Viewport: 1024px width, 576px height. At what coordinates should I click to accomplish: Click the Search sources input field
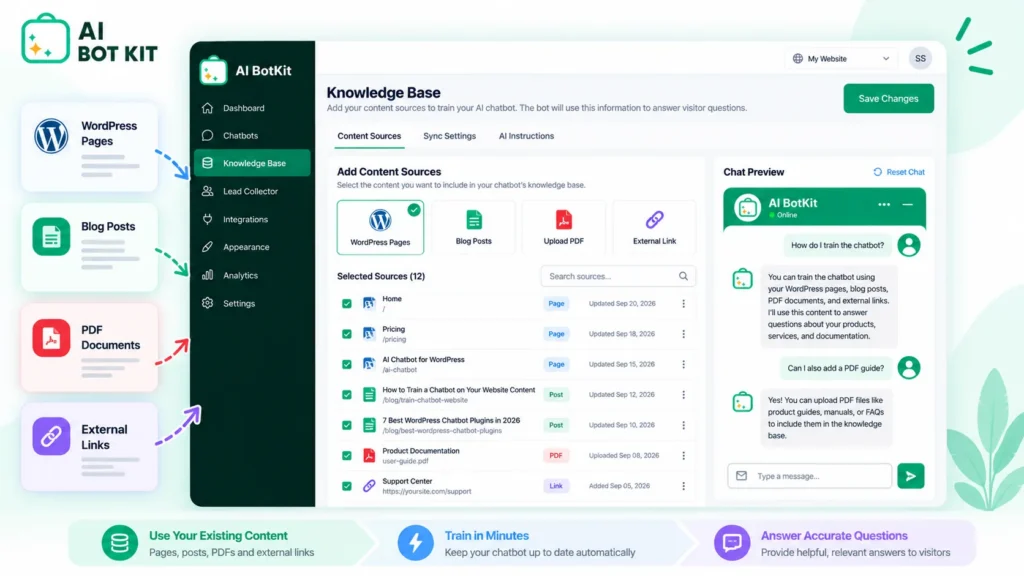[x=618, y=276]
